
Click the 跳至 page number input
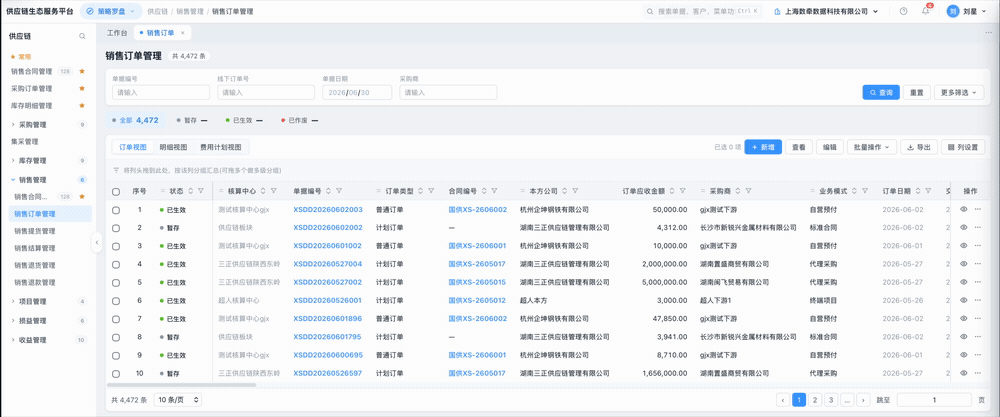pyautogui.click(x=934, y=400)
